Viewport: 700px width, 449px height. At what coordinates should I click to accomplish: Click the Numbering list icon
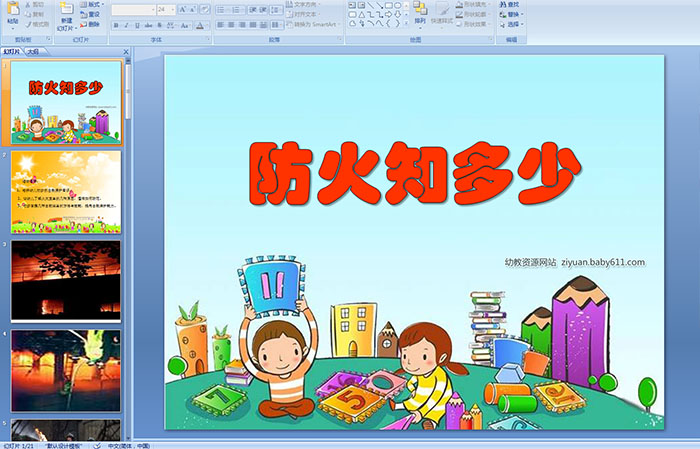coord(237,9)
